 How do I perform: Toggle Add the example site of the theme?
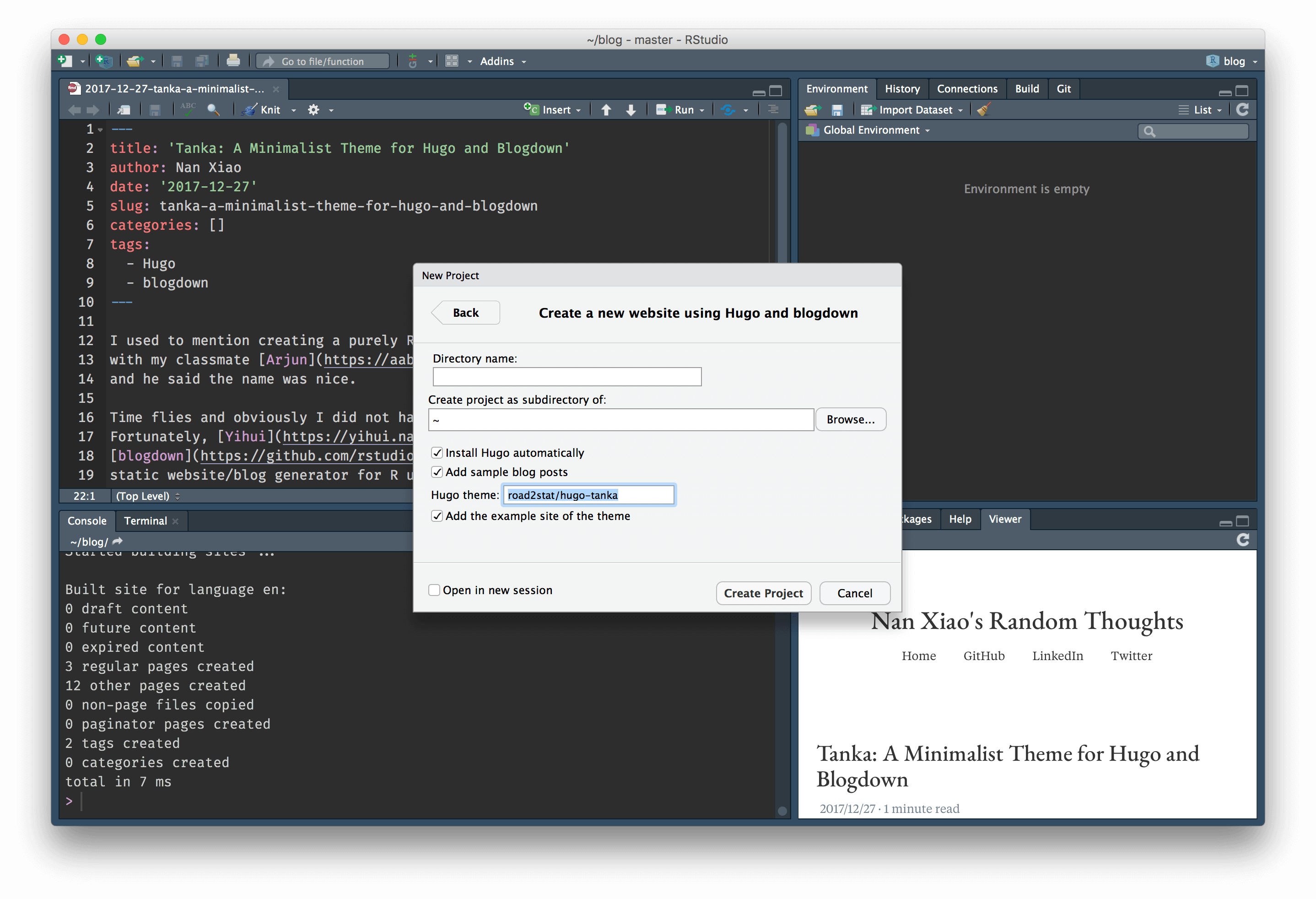[437, 516]
